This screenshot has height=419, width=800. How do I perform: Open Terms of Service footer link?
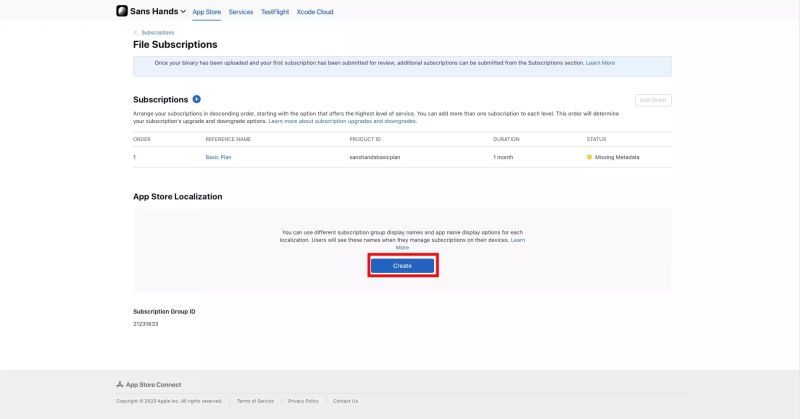tap(255, 401)
